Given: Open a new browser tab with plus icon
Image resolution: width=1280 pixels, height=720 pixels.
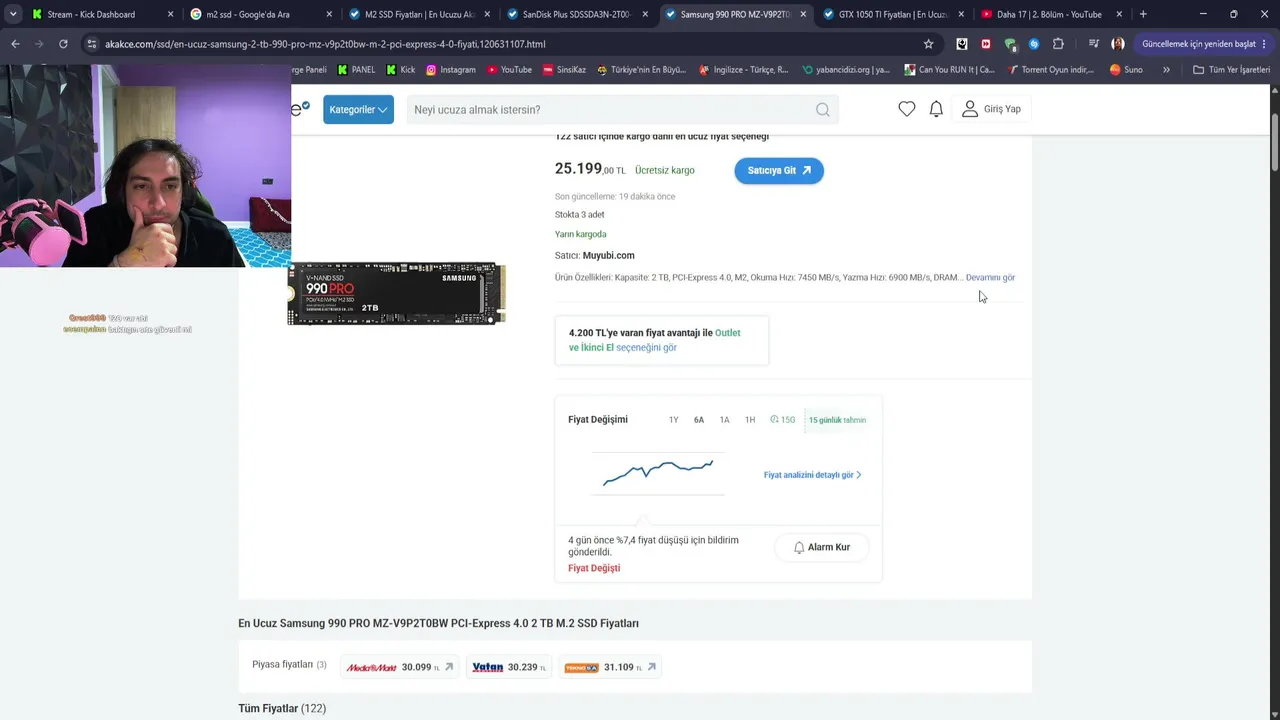Looking at the screenshot, I should 1143,14.
